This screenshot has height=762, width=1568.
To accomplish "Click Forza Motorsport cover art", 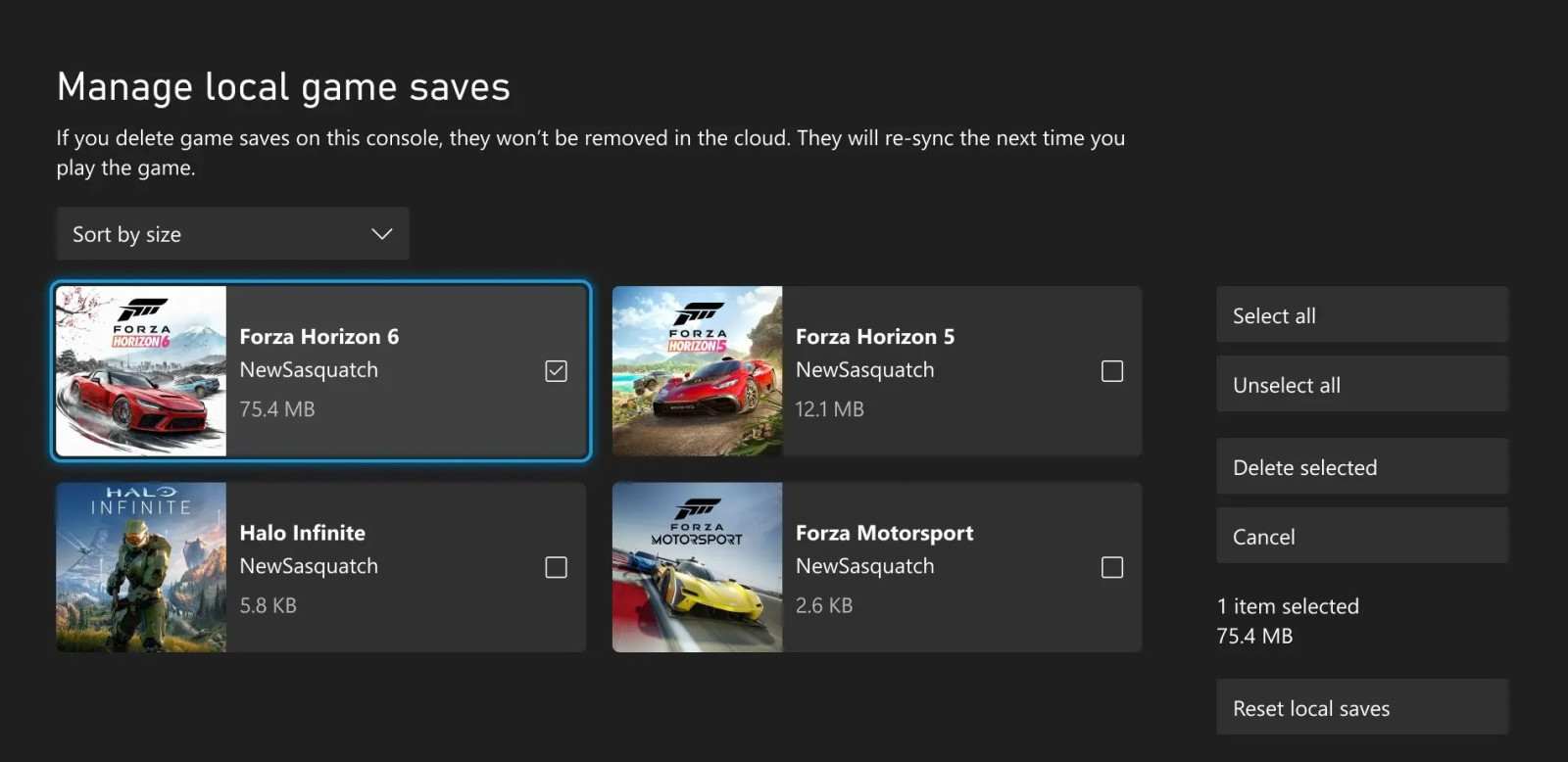I will tap(697, 567).
